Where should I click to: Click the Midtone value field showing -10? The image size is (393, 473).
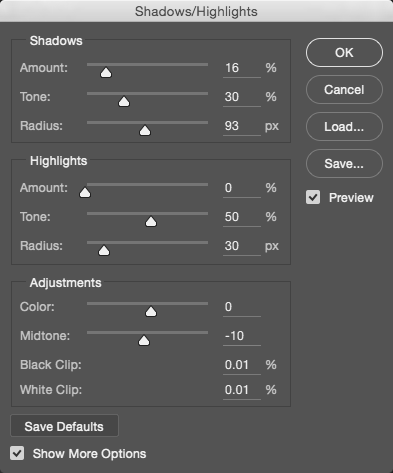point(242,336)
